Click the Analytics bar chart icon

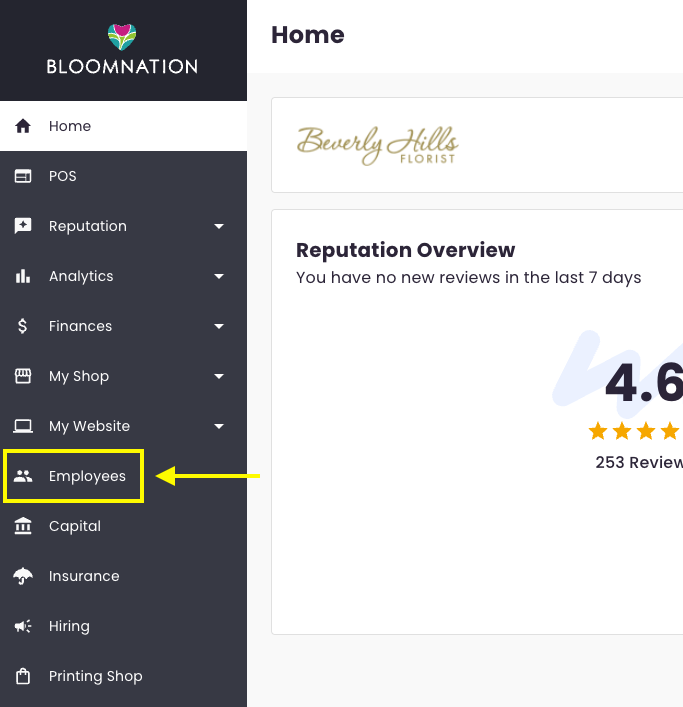click(x=23, y=276)
